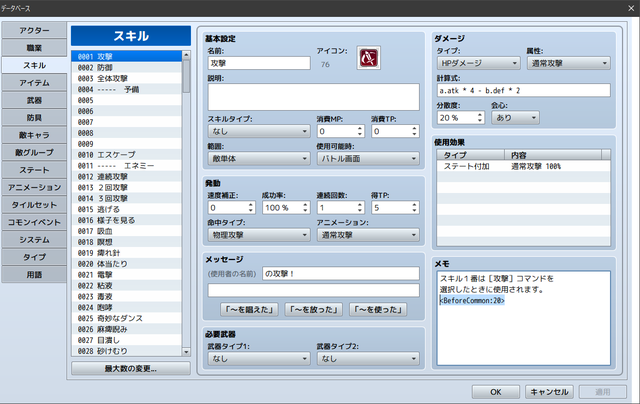Screen dimensions: 640x404
Task: Click the 消費TP stepper field
Action: (395, 131)
